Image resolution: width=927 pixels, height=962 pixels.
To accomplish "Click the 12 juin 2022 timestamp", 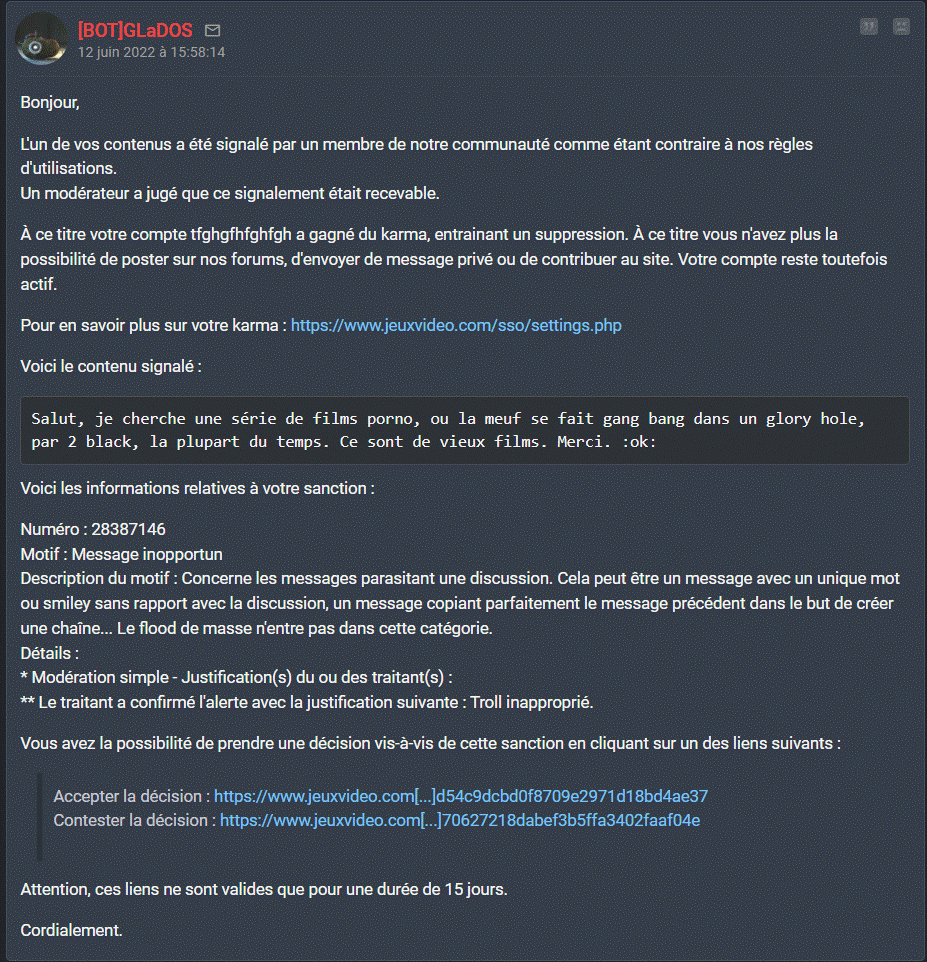I will pos(151,52).
